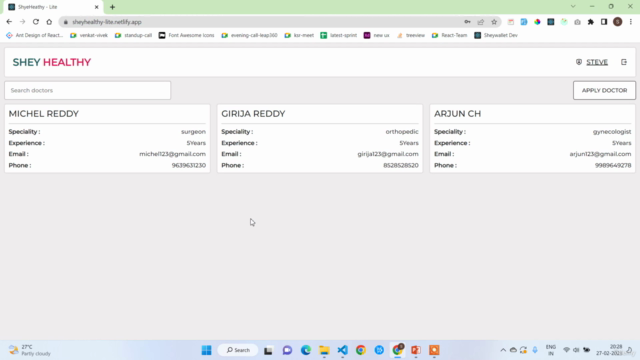
Task: Click the surgeon speciality value
Action: tap(193, 131)
